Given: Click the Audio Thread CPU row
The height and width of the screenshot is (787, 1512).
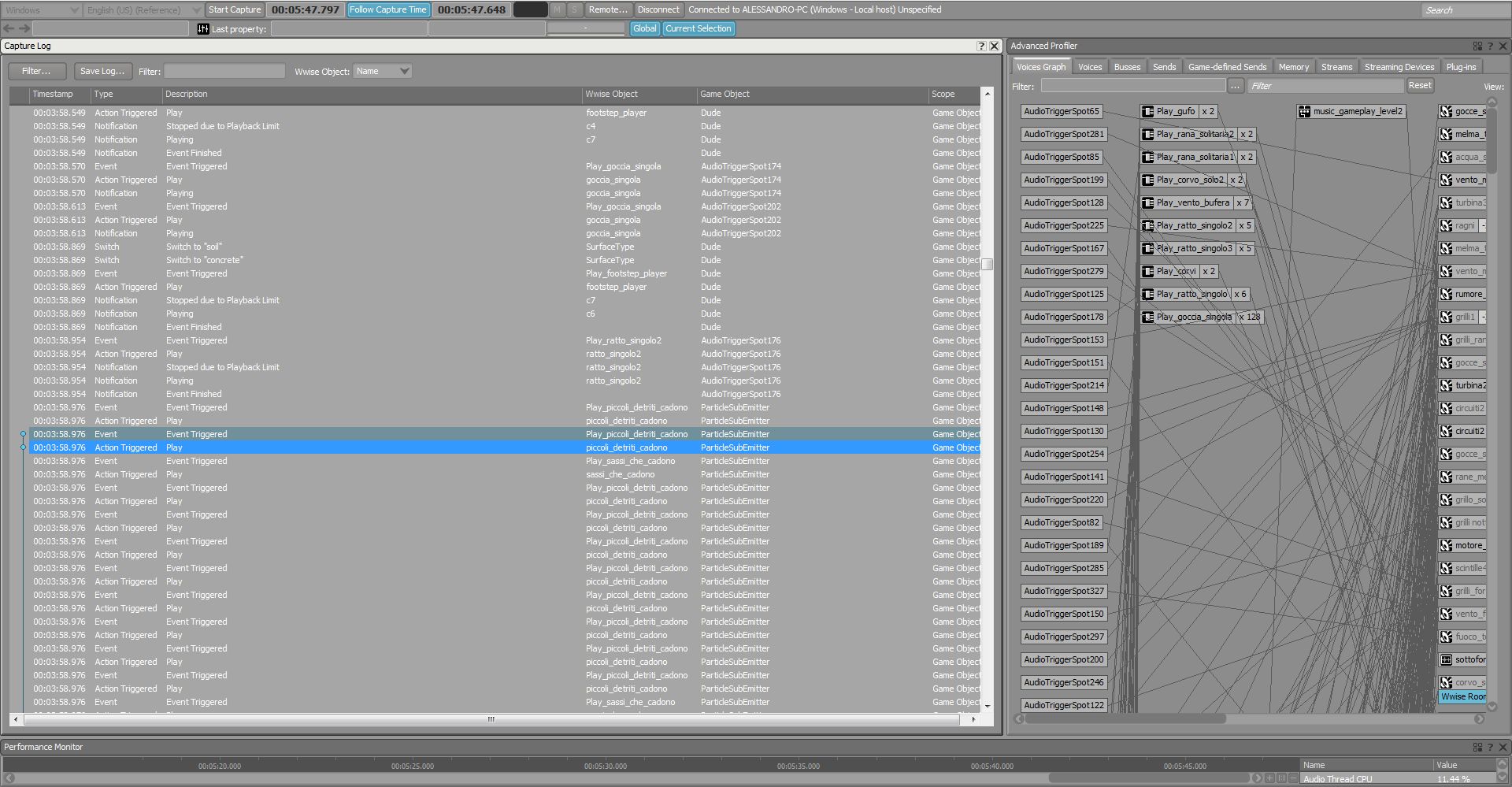Looking at the screenshot, I should point(1399,779).
